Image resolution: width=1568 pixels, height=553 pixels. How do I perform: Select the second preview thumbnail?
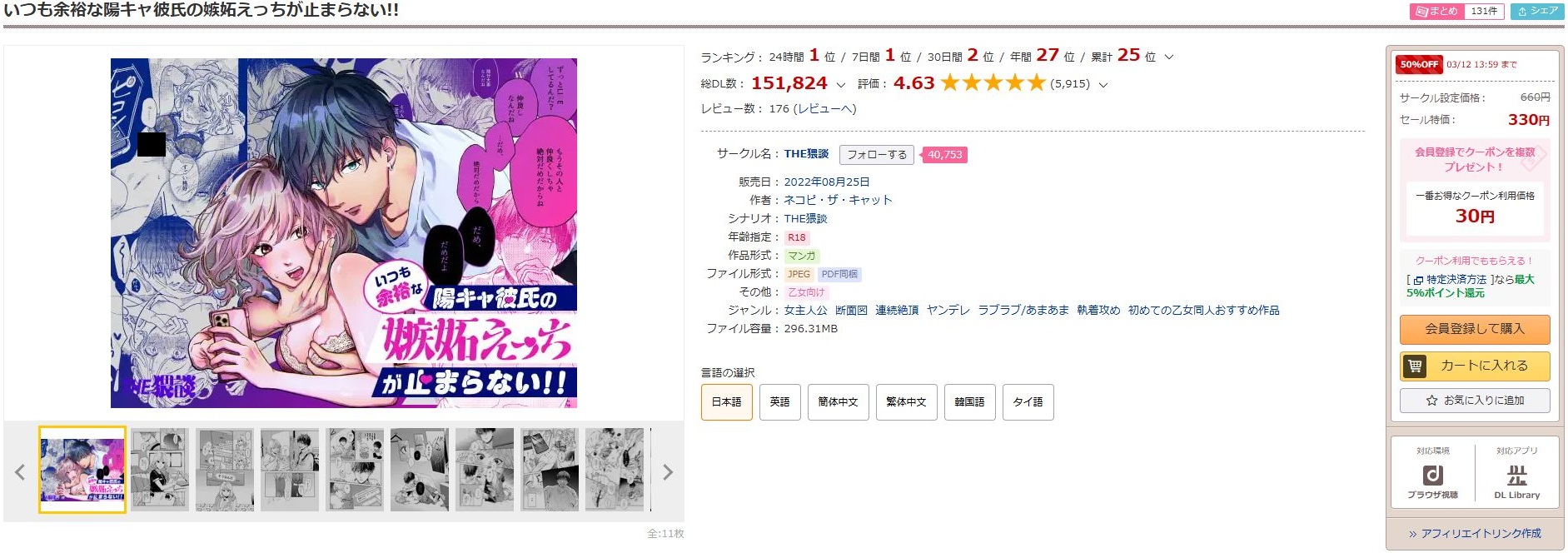(160, 470)
